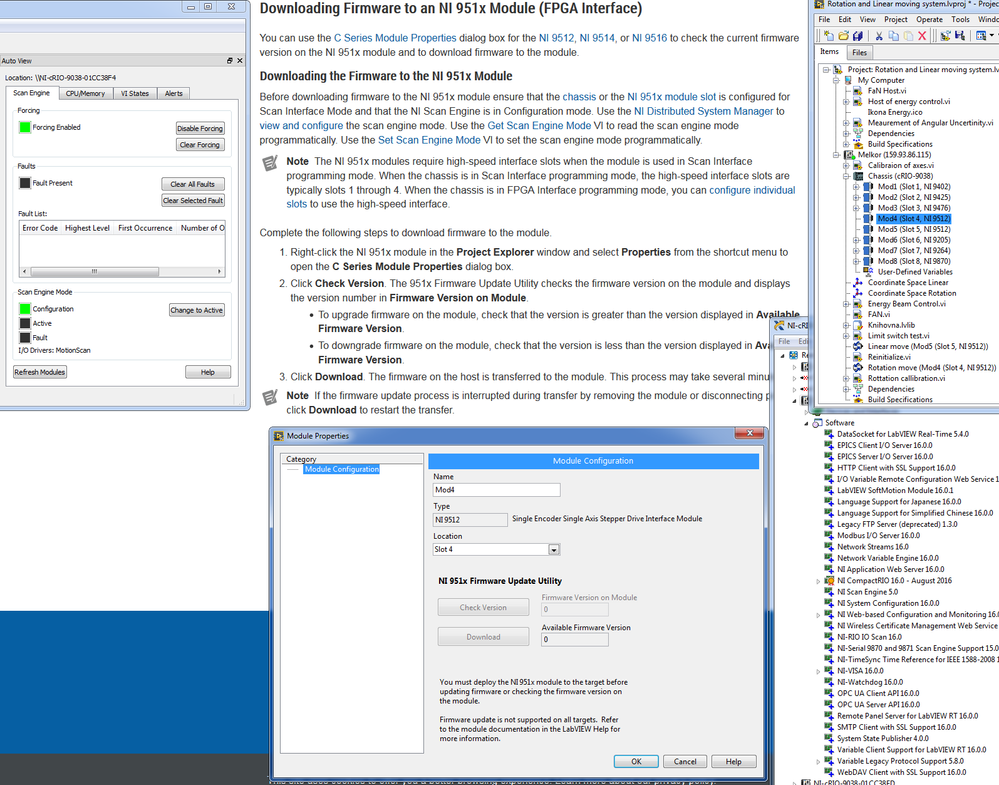Click the Fault Present indicator
This screenshot has width=999, height=785.
click(x=25, y=183)
